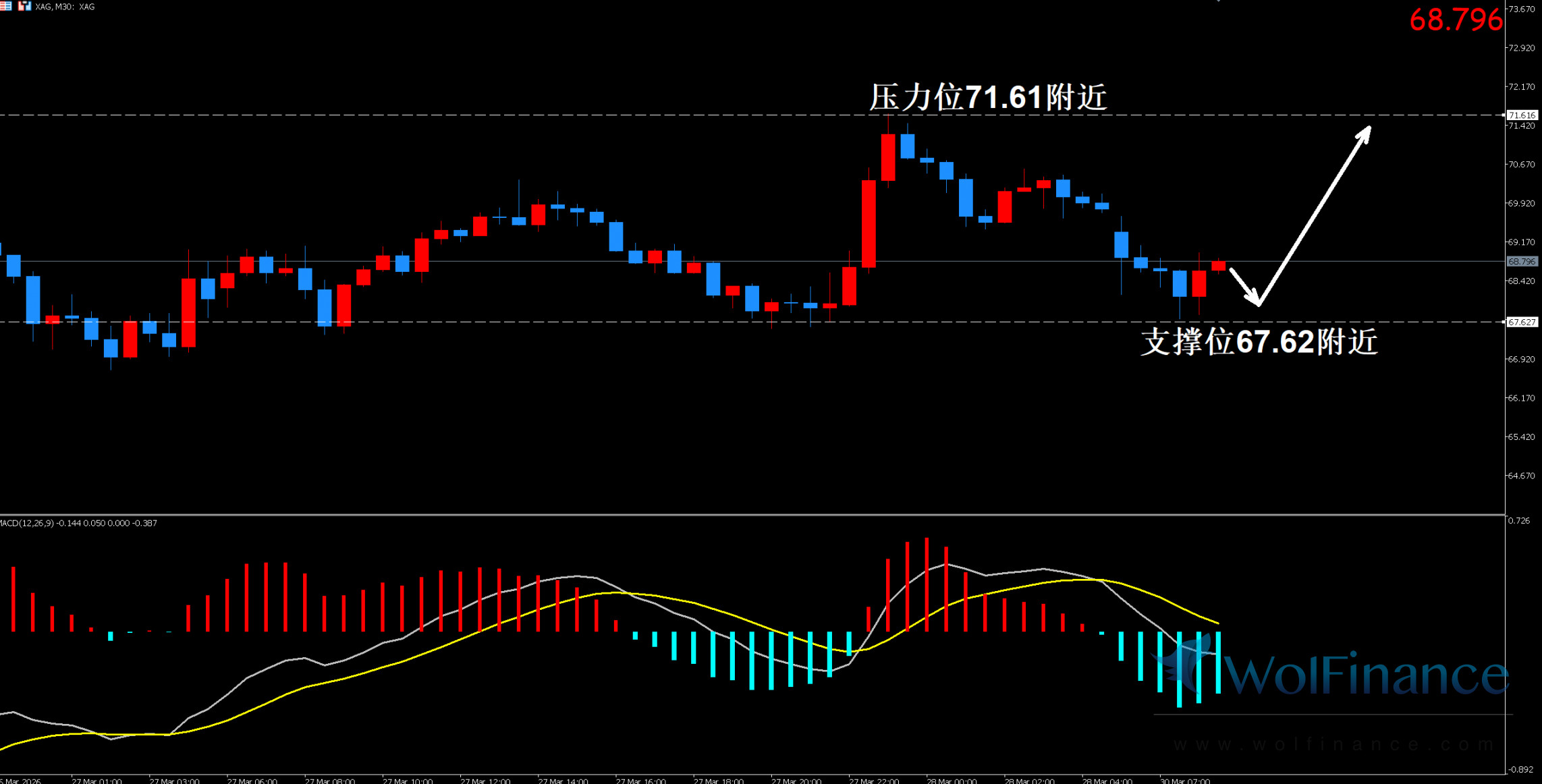Click the www.wolfinance.com watermark text
Screen dimensions: 1542x784
coord(1333,744)
